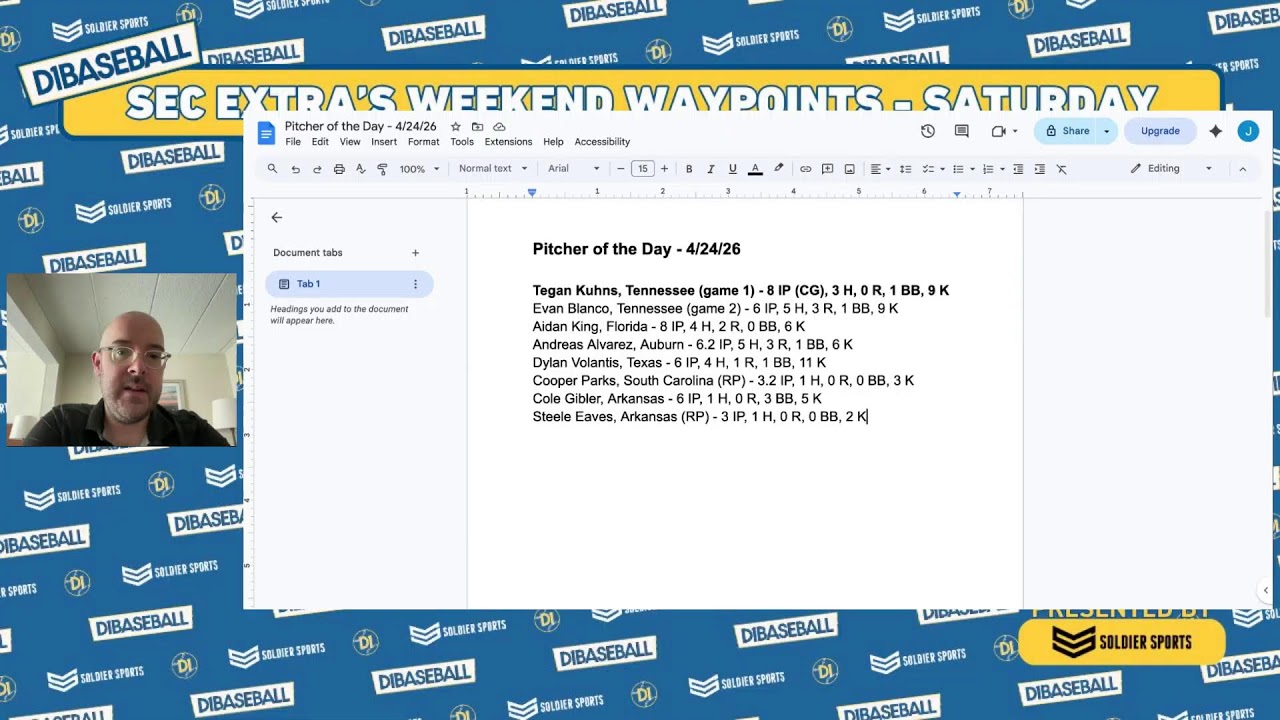Screen dimensions: 1280x720
Task: Open the Help menu
Action: click(553, 142)
